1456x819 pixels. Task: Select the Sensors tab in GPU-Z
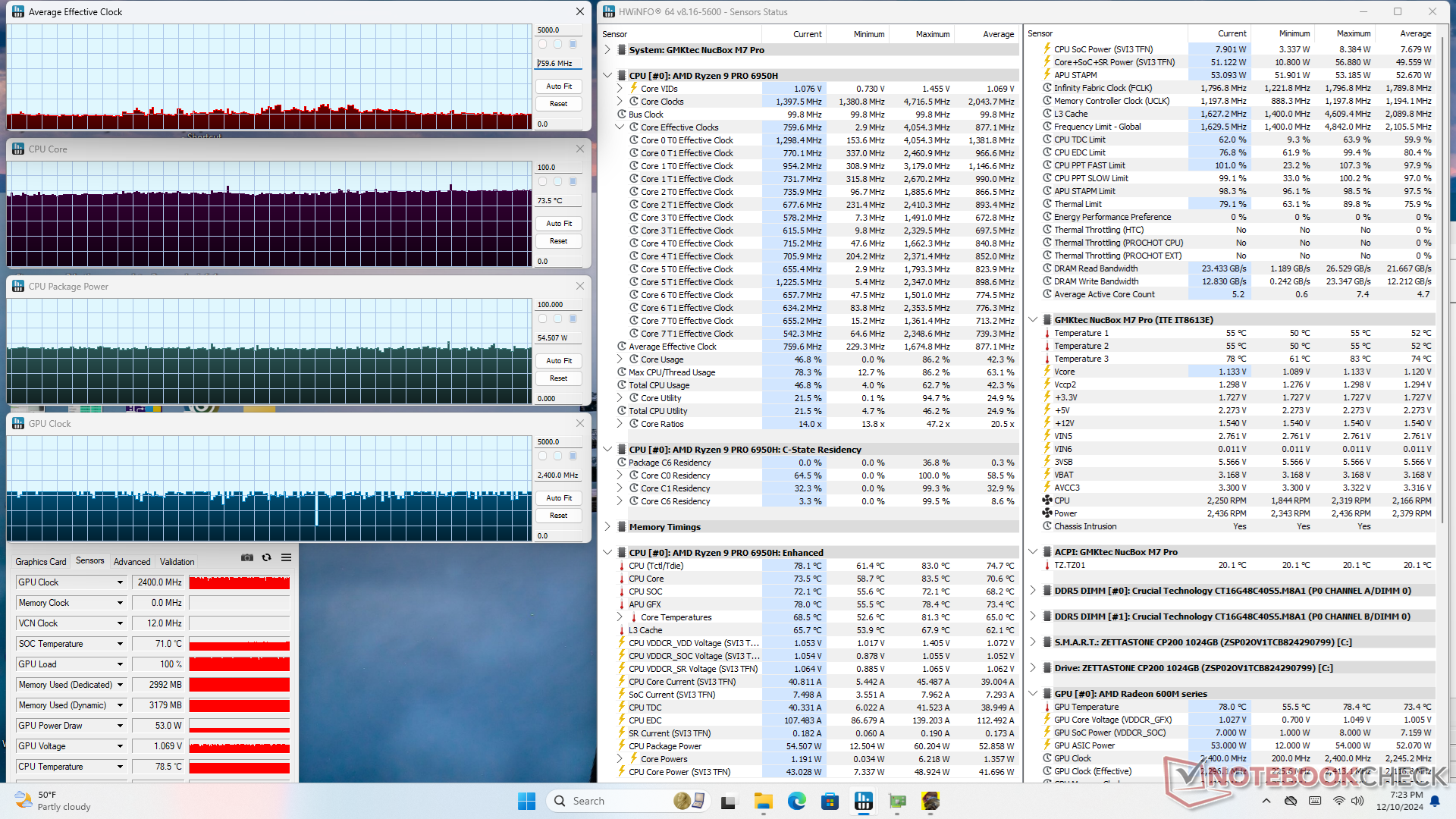90,560
